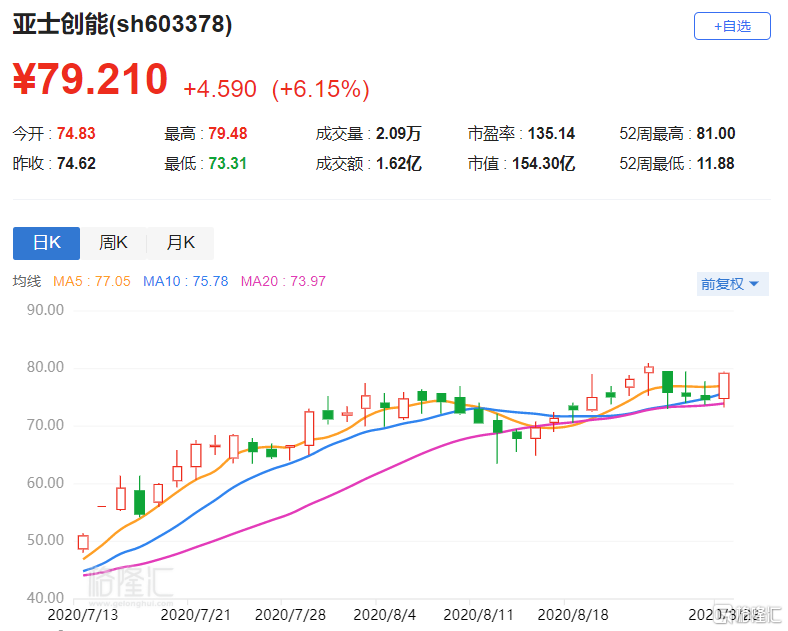
Task: Click the P/E ratio value 135.14
Action: (x=551, y=134)
